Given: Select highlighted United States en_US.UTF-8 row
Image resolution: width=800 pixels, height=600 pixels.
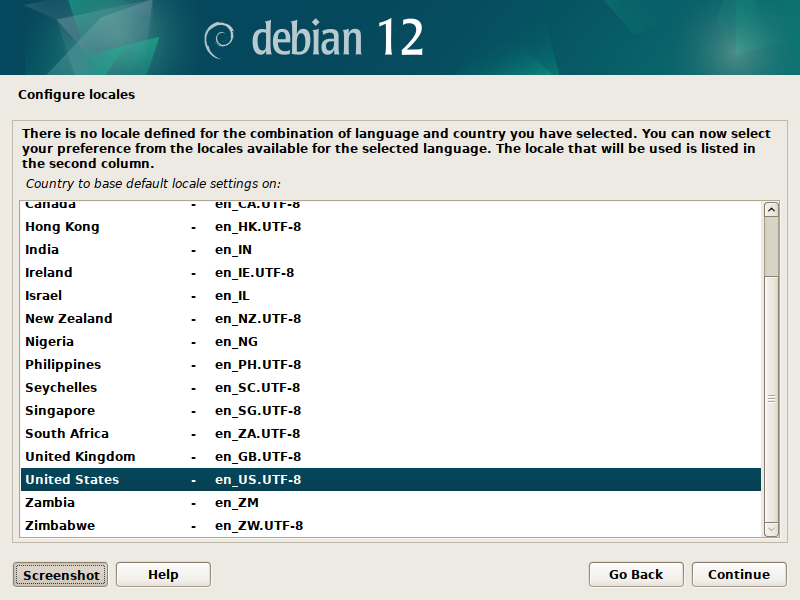Looking at the screenshot, I should (391, 480).
